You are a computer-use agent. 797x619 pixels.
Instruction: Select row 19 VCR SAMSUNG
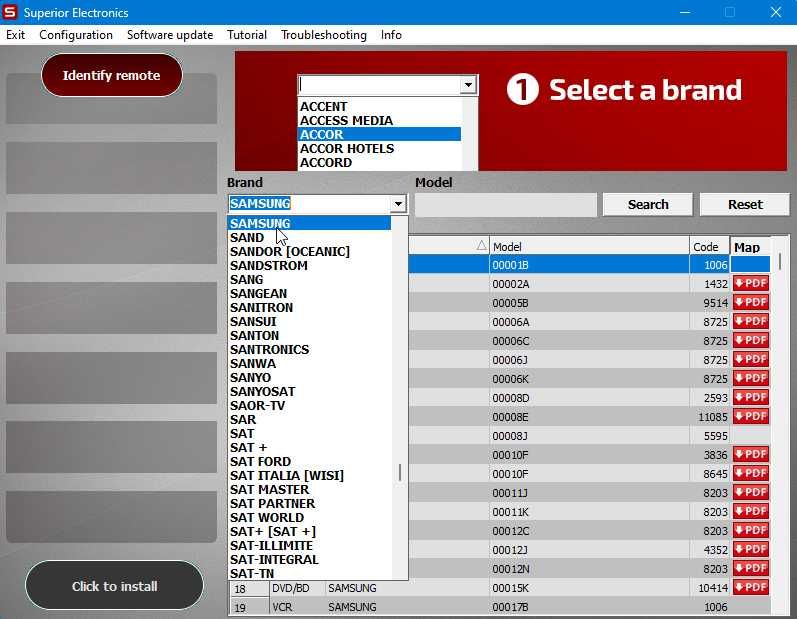(x=501, y=607)
